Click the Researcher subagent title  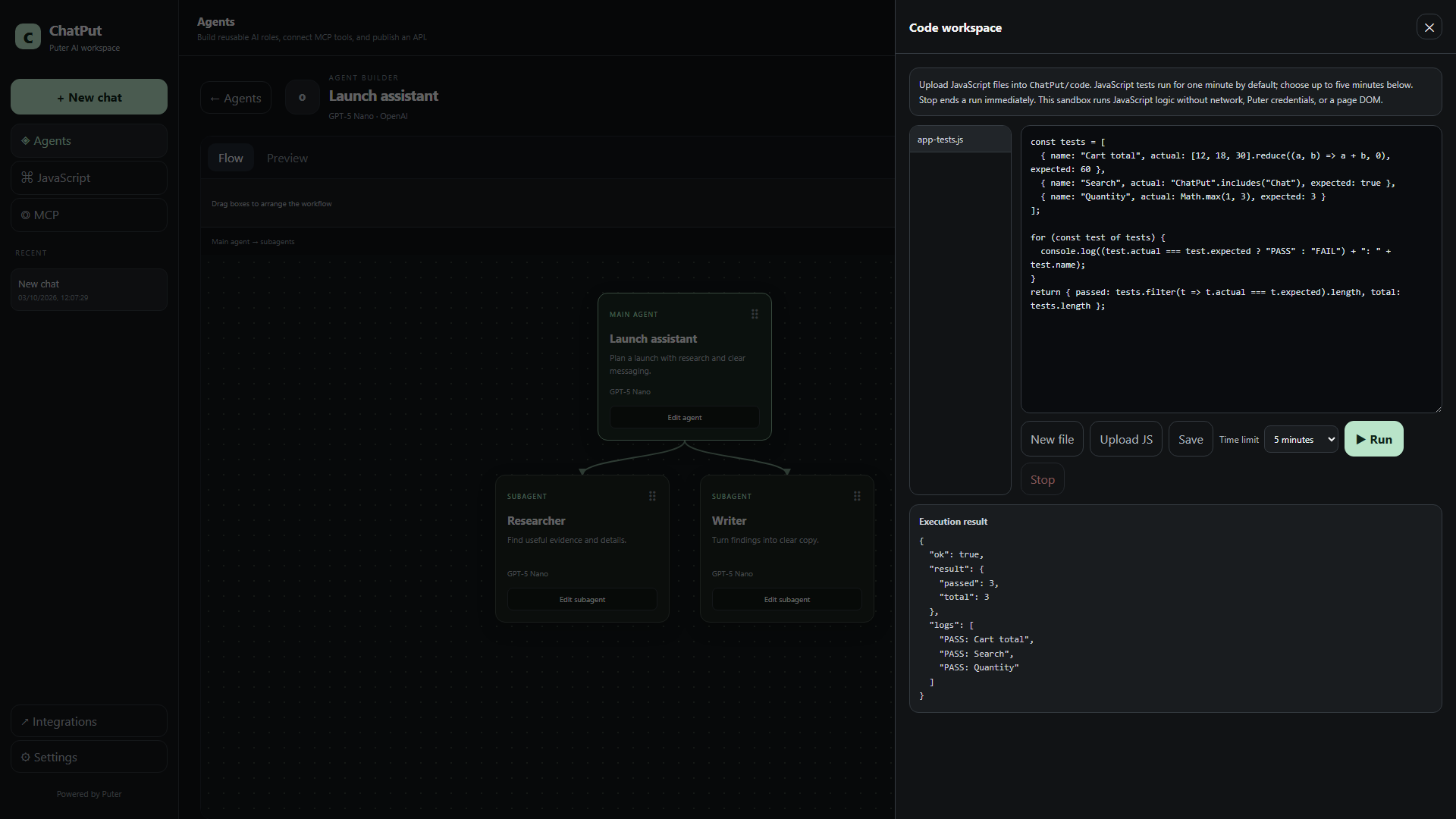pos(535,520)
